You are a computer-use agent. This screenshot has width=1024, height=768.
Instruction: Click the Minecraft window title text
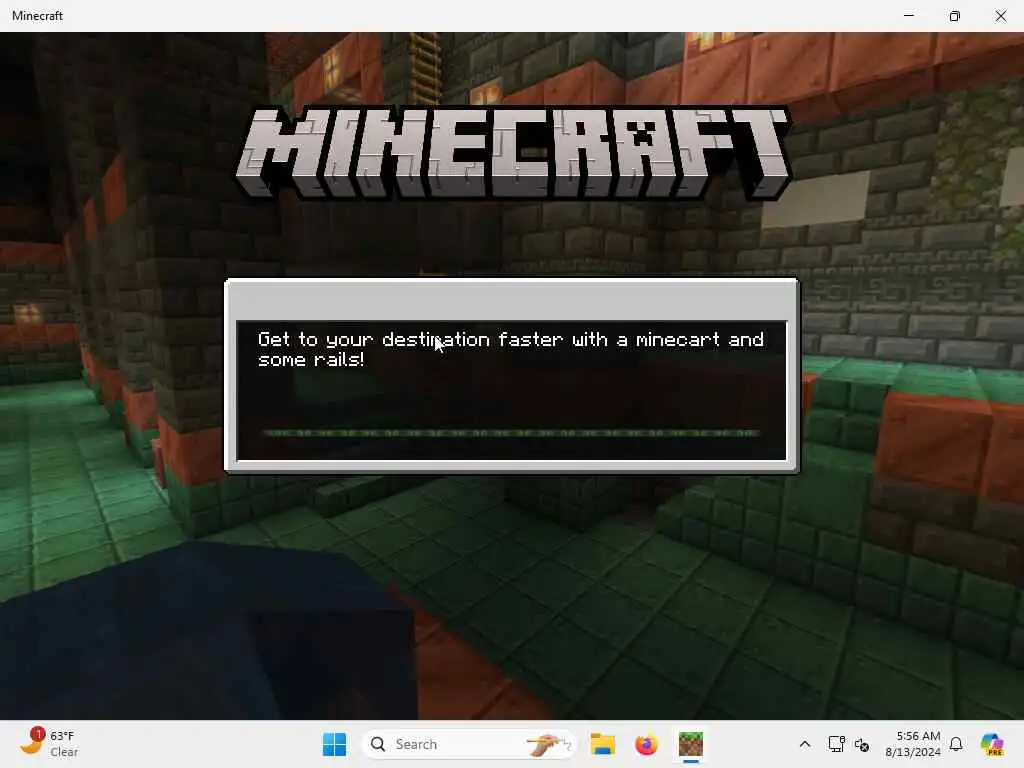(x=37, y=16)
